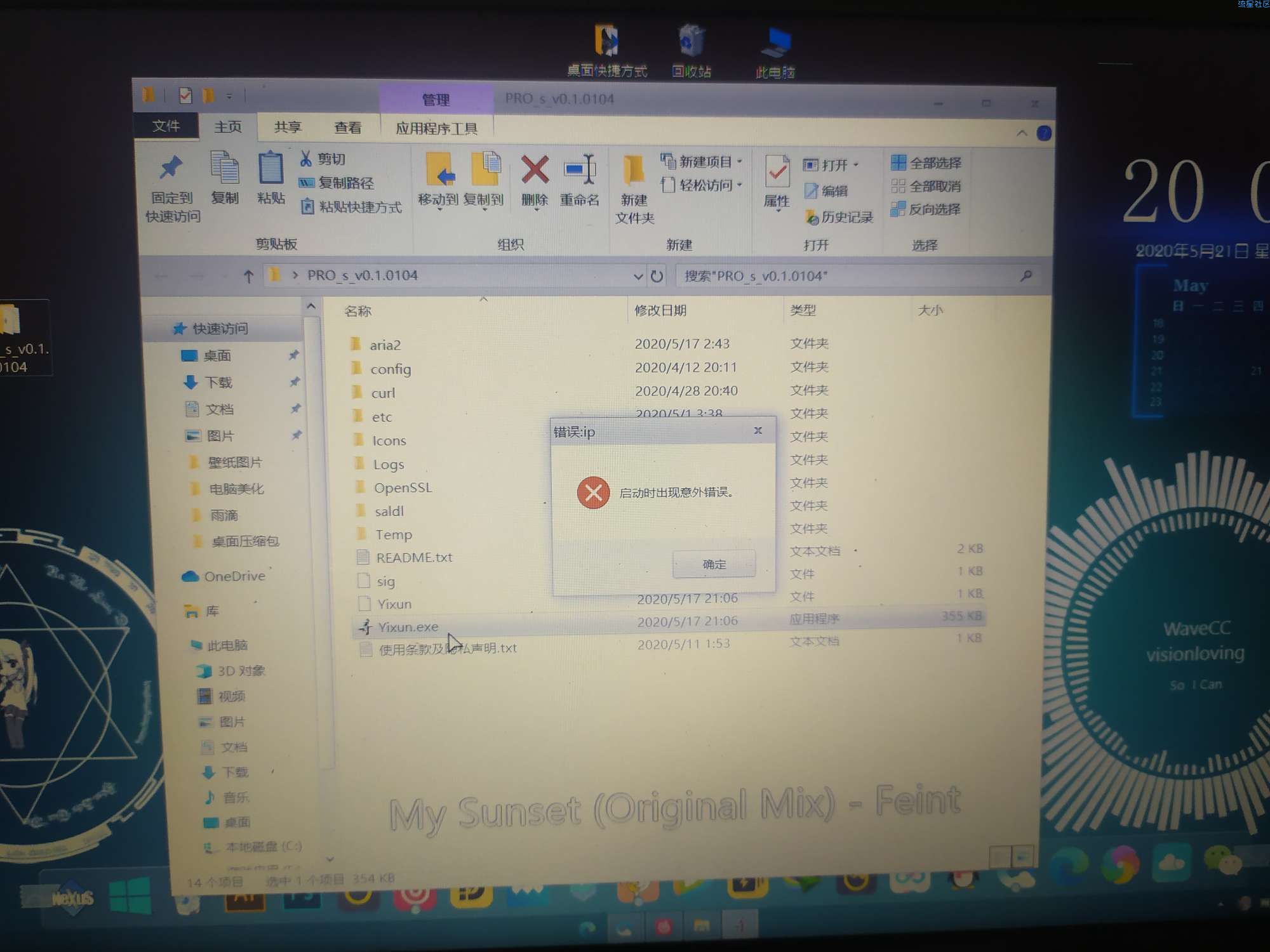Click Select none (全部取消)

click(x=926, y=187)
